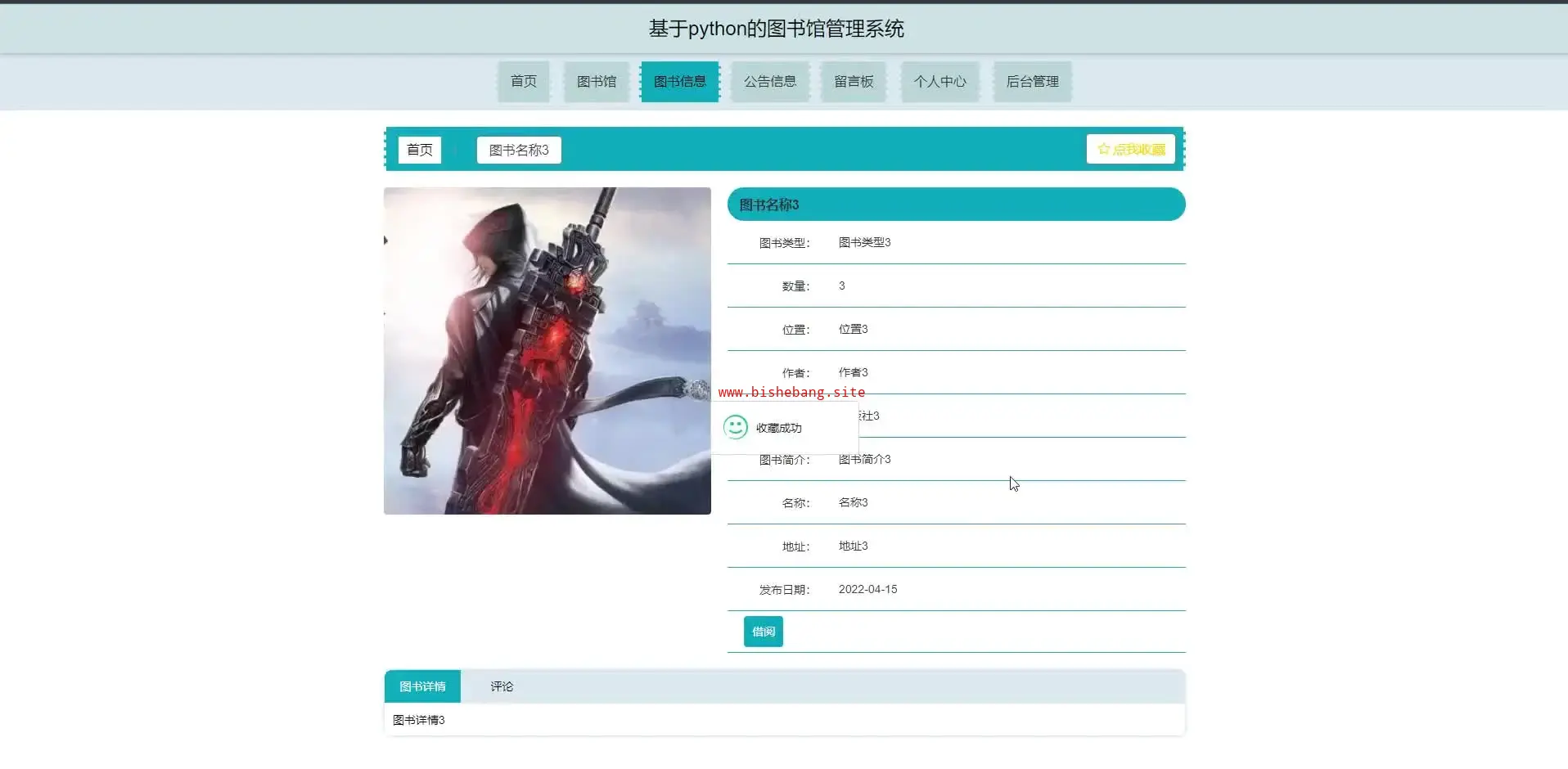Select the highlighted 图书信息 navigation item

click(679, 82)
